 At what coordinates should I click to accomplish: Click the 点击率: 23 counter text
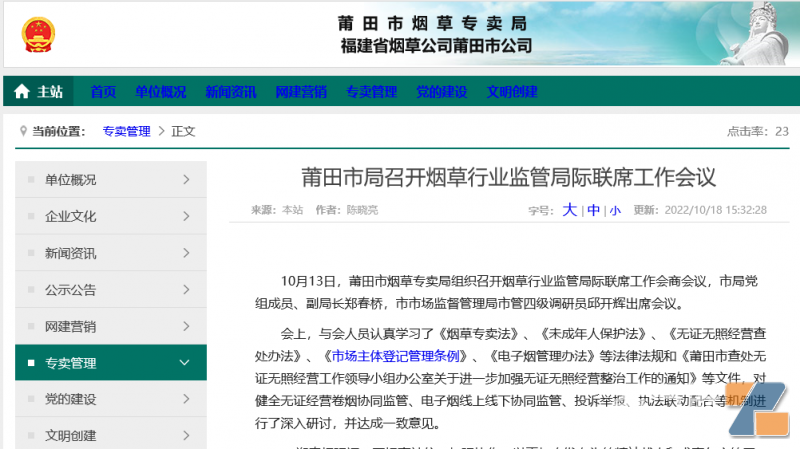(x=758, y=132)
